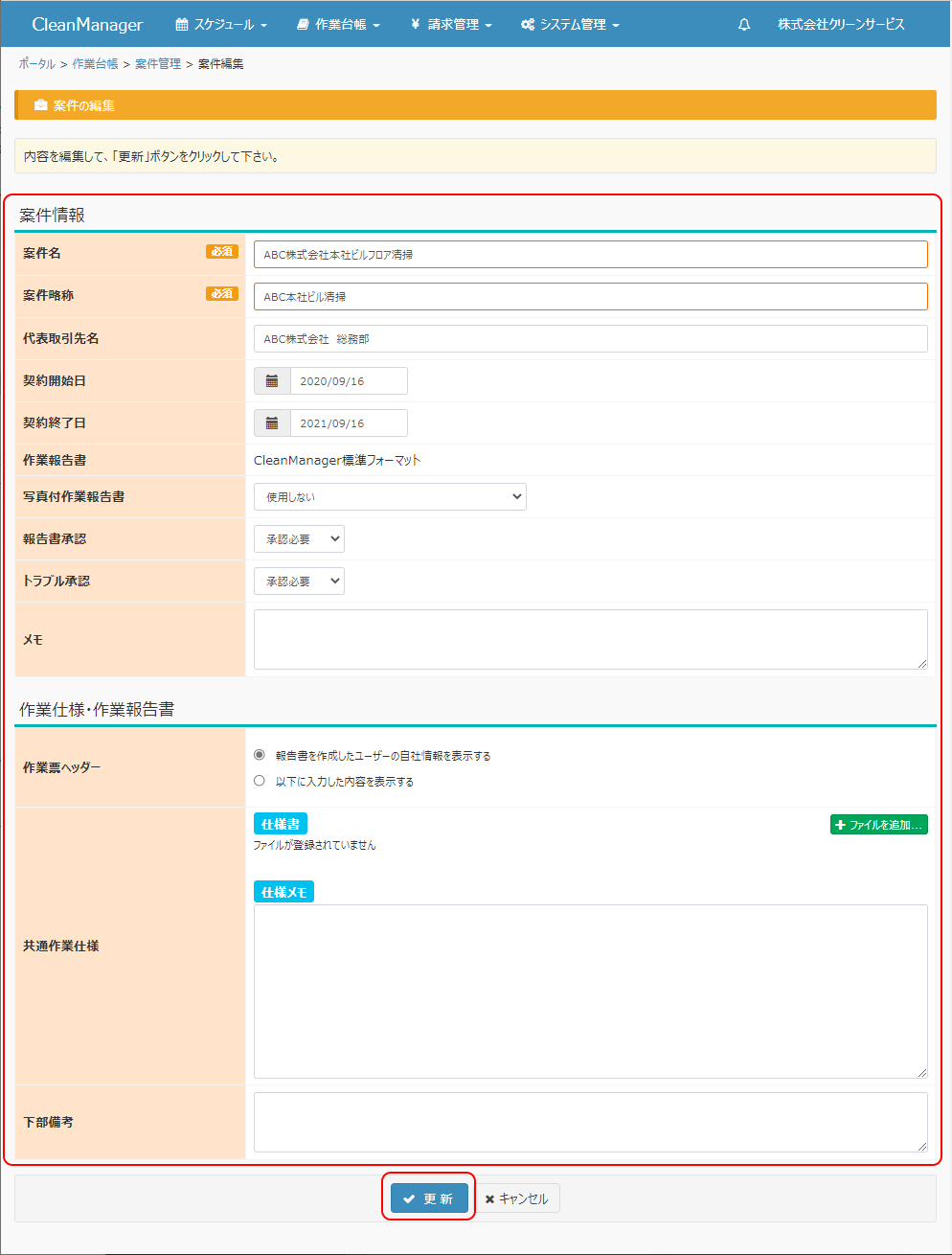Click the 更新 button

[429, 1198]
